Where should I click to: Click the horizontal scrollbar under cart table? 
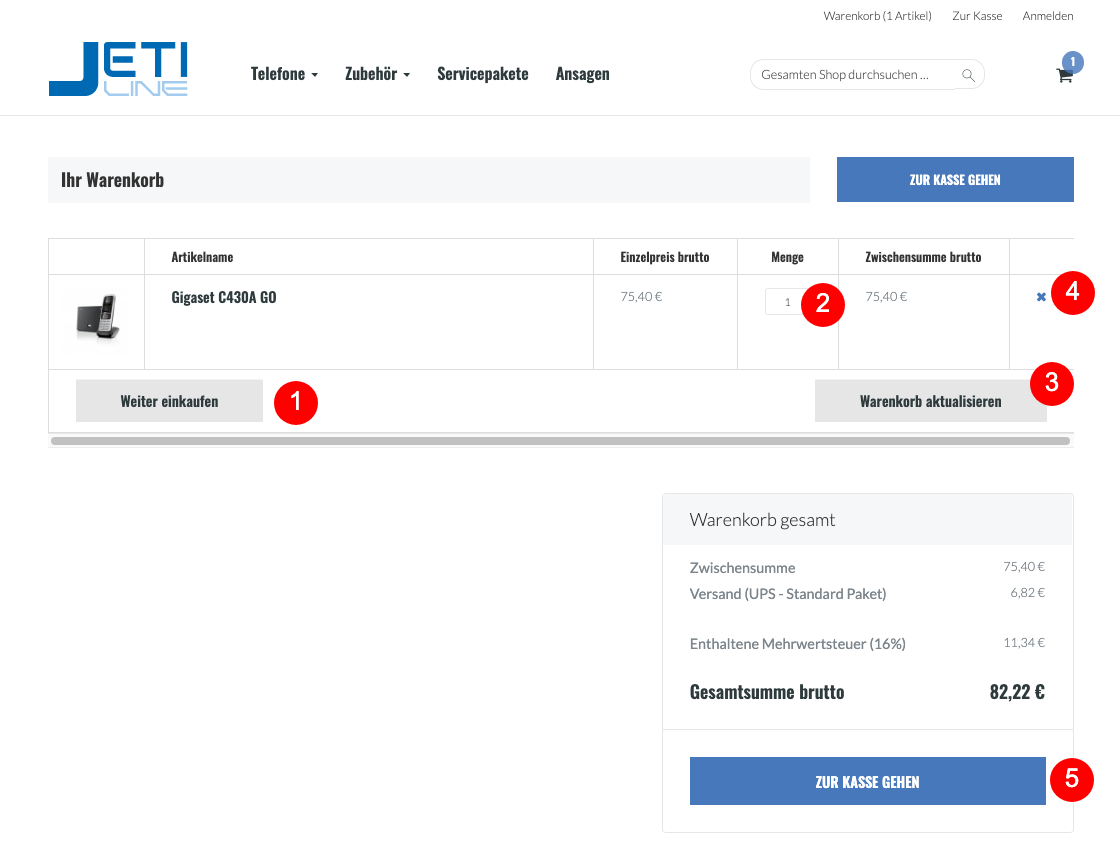(x=561, y=441)
